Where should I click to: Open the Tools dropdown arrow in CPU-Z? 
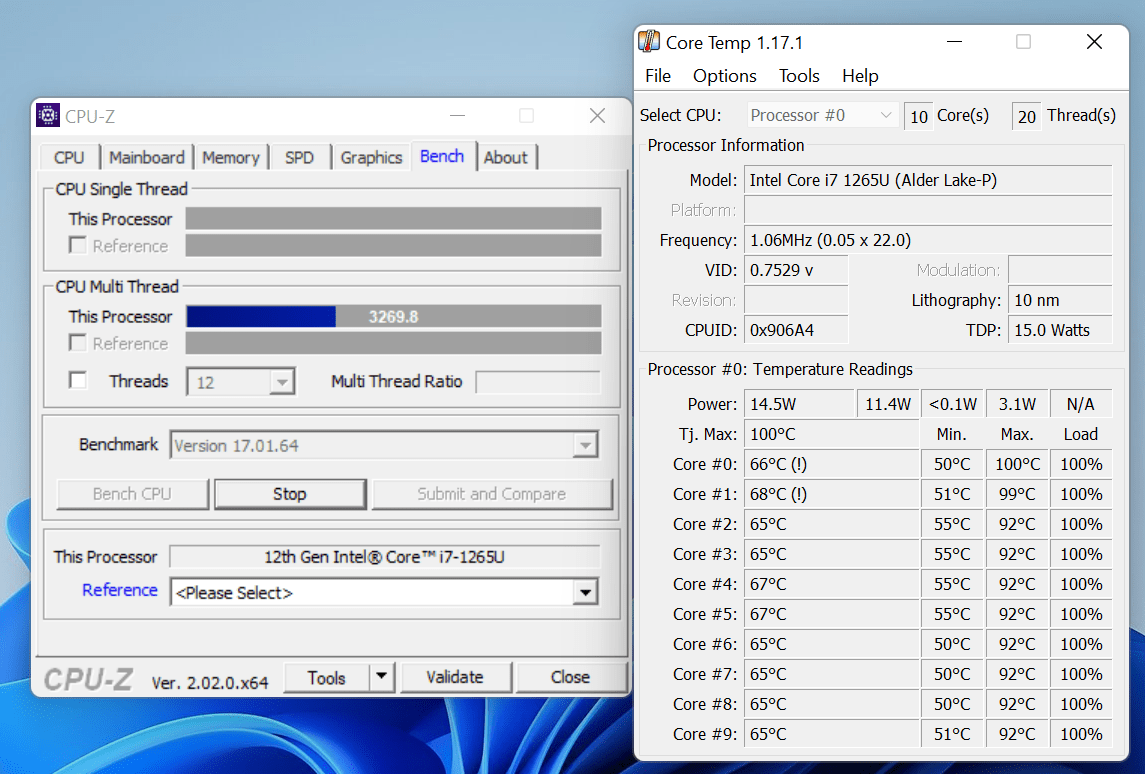381,677
